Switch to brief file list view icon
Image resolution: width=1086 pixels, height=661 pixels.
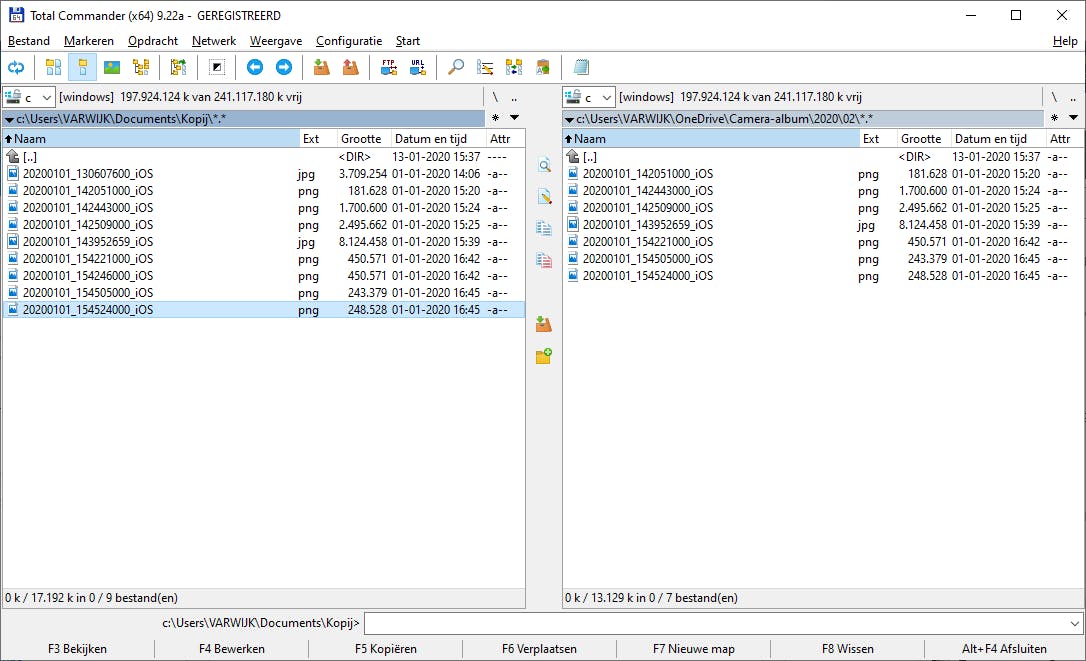(x=53, y=67)
